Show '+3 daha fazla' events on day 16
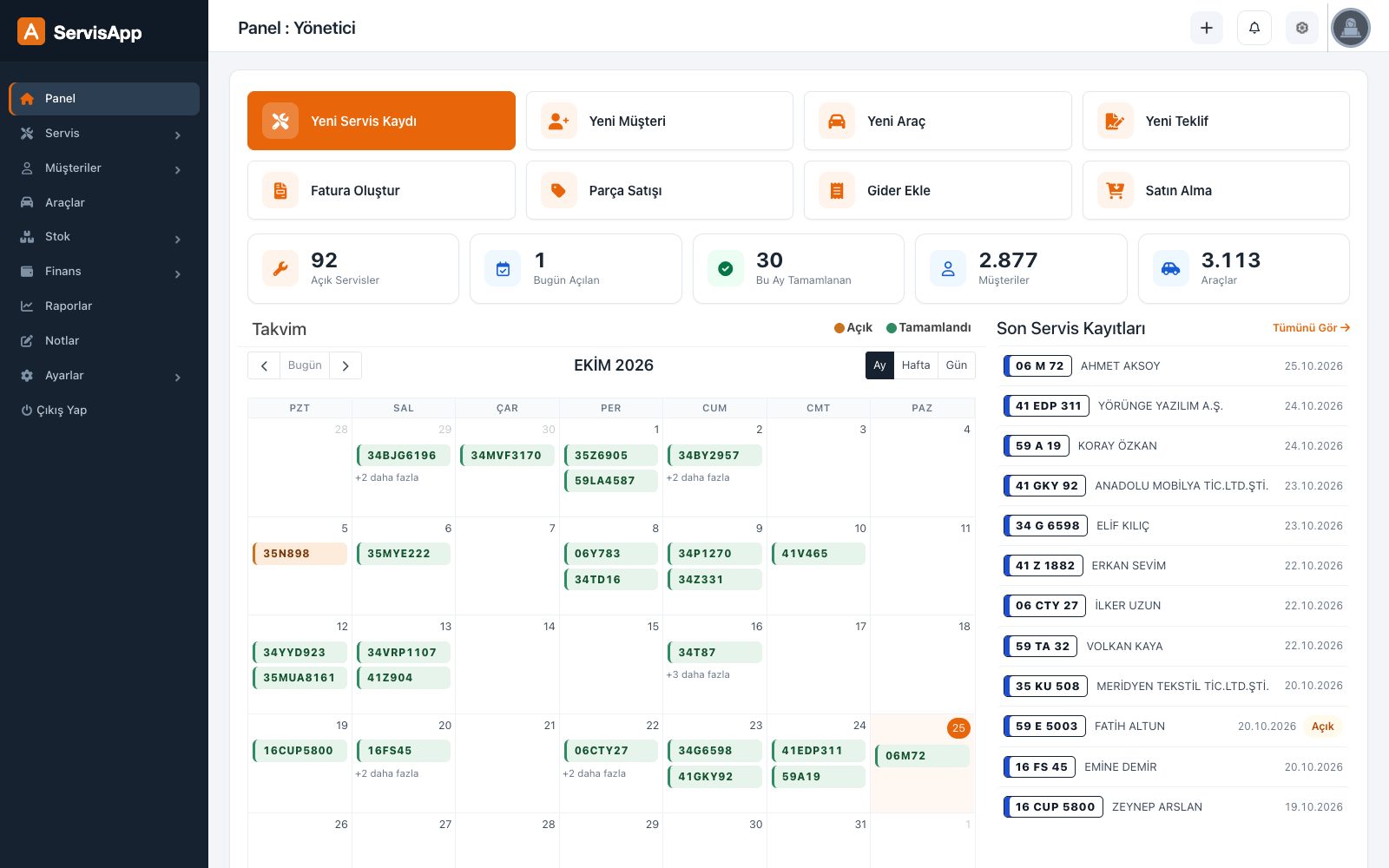The height and width of the screenshot is (868, 1389). [698, 674]
